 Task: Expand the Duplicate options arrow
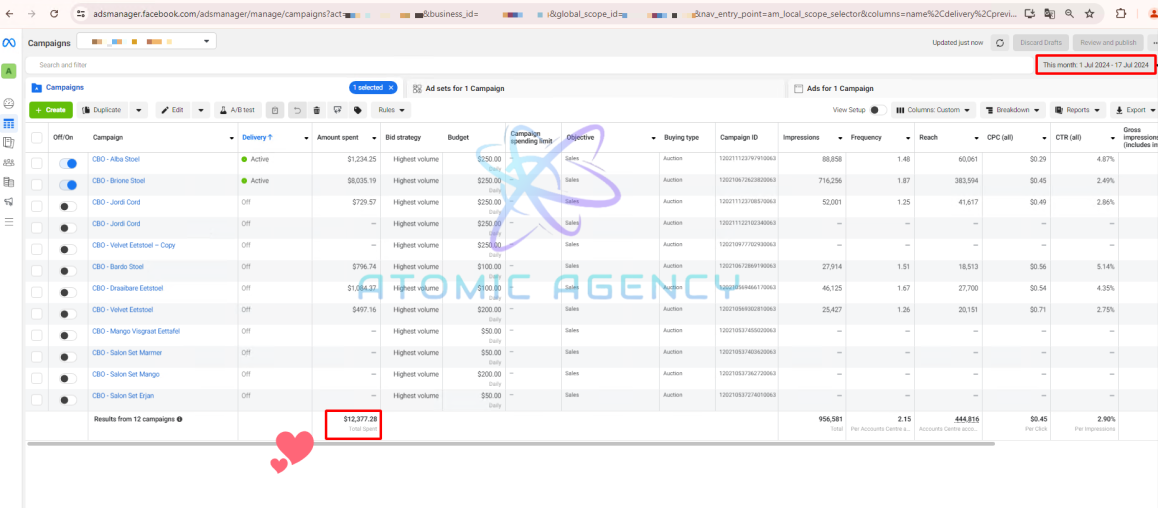[139, 110]
